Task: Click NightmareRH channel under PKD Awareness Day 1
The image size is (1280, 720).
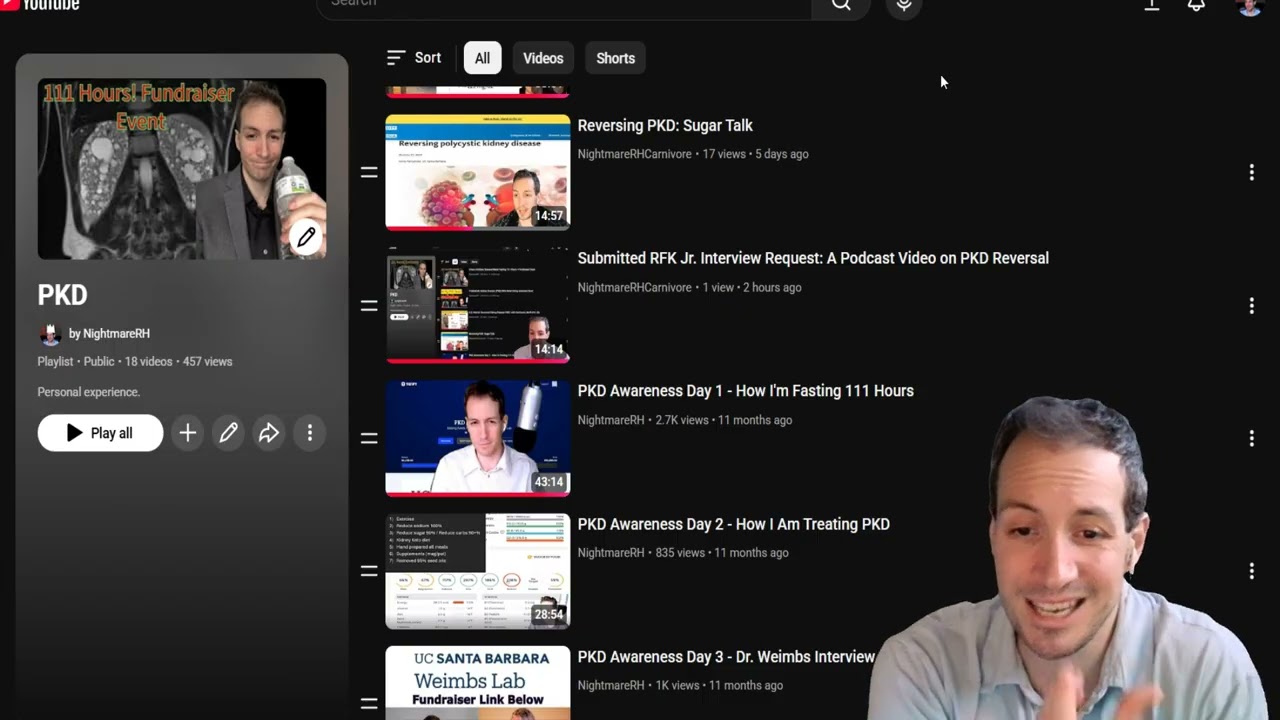Action: point(611,420)
